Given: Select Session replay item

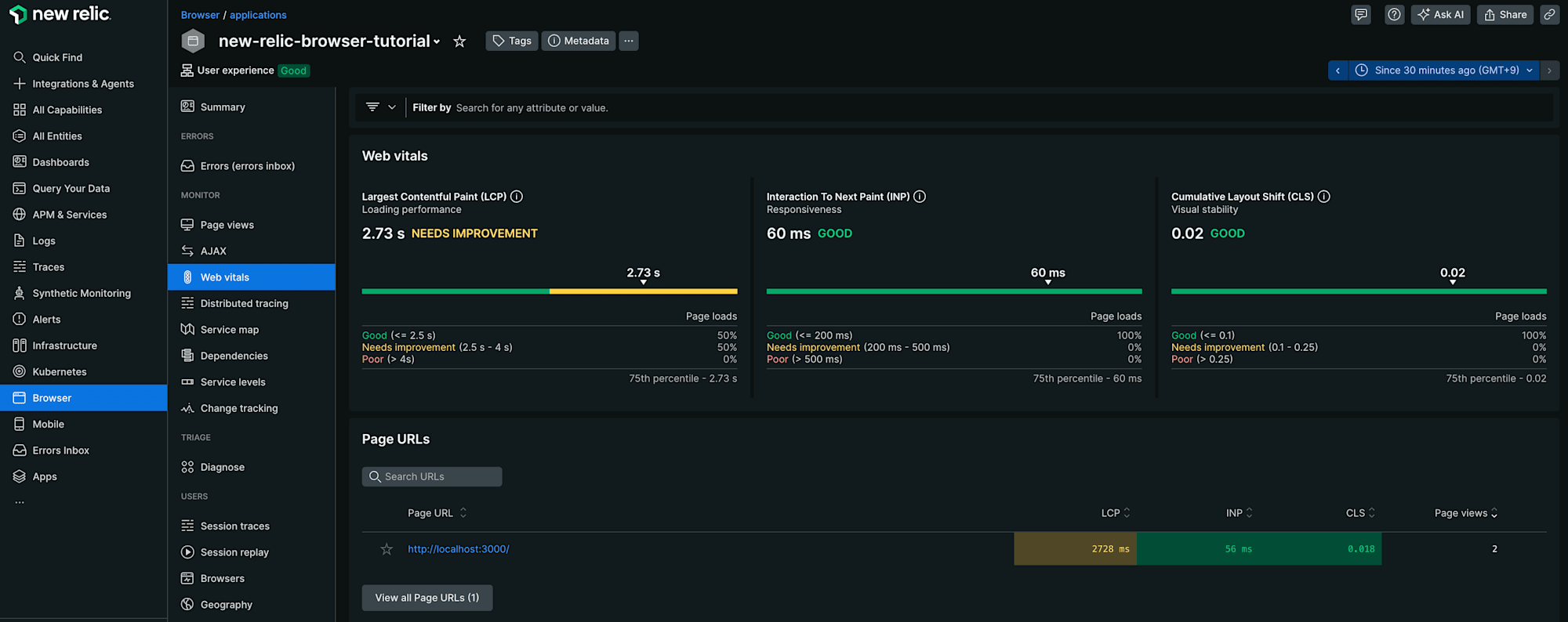Looking at the screenshot, I should coord(252,552).
